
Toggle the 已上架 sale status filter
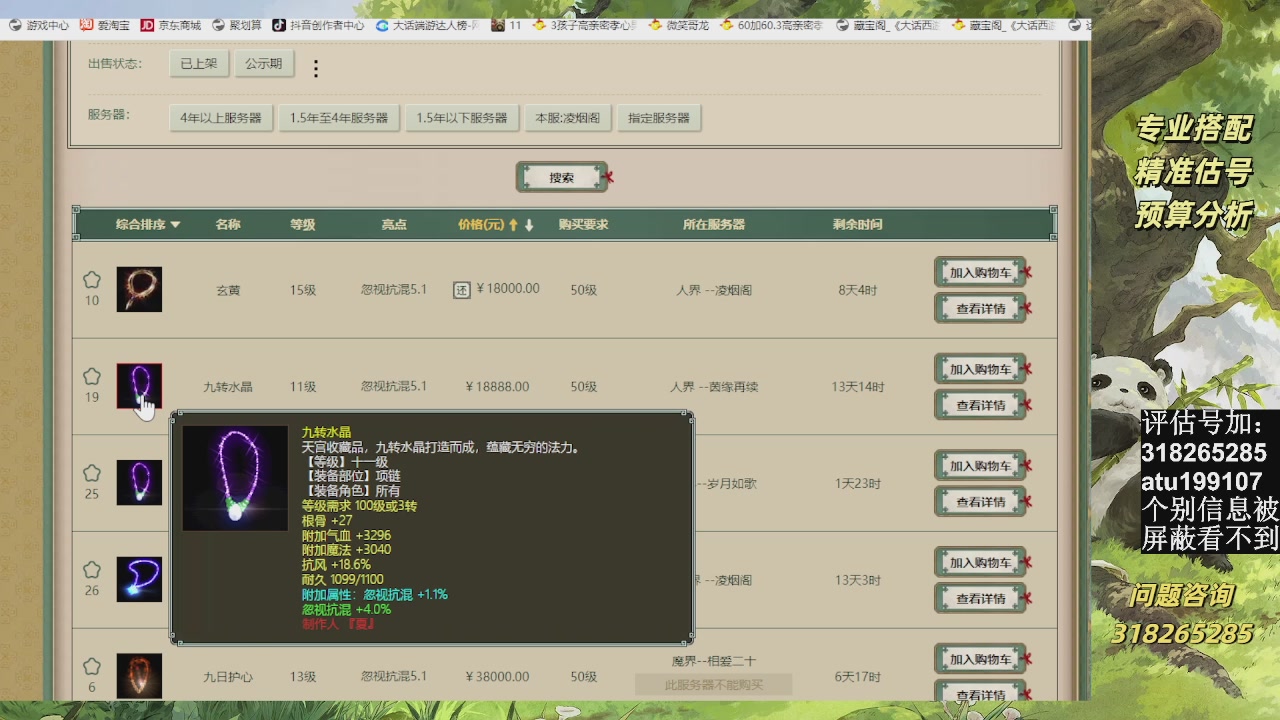[x=198, y=64]
